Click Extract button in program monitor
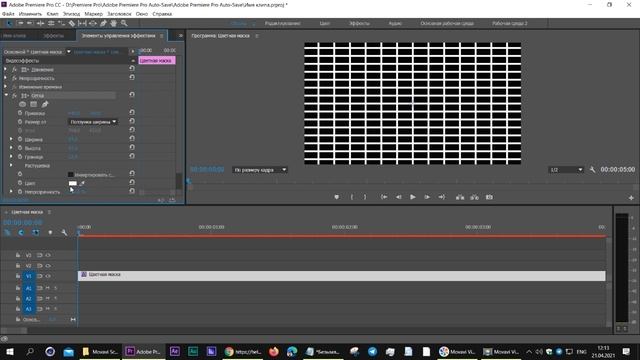640x360 pixels. pos(474,197)
